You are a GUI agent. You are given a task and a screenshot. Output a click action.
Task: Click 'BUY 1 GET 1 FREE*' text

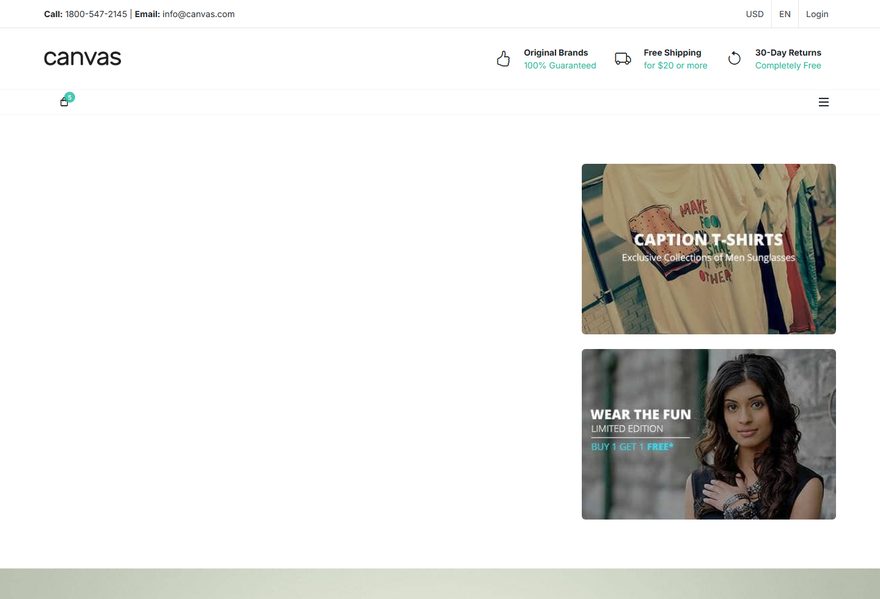632,447
